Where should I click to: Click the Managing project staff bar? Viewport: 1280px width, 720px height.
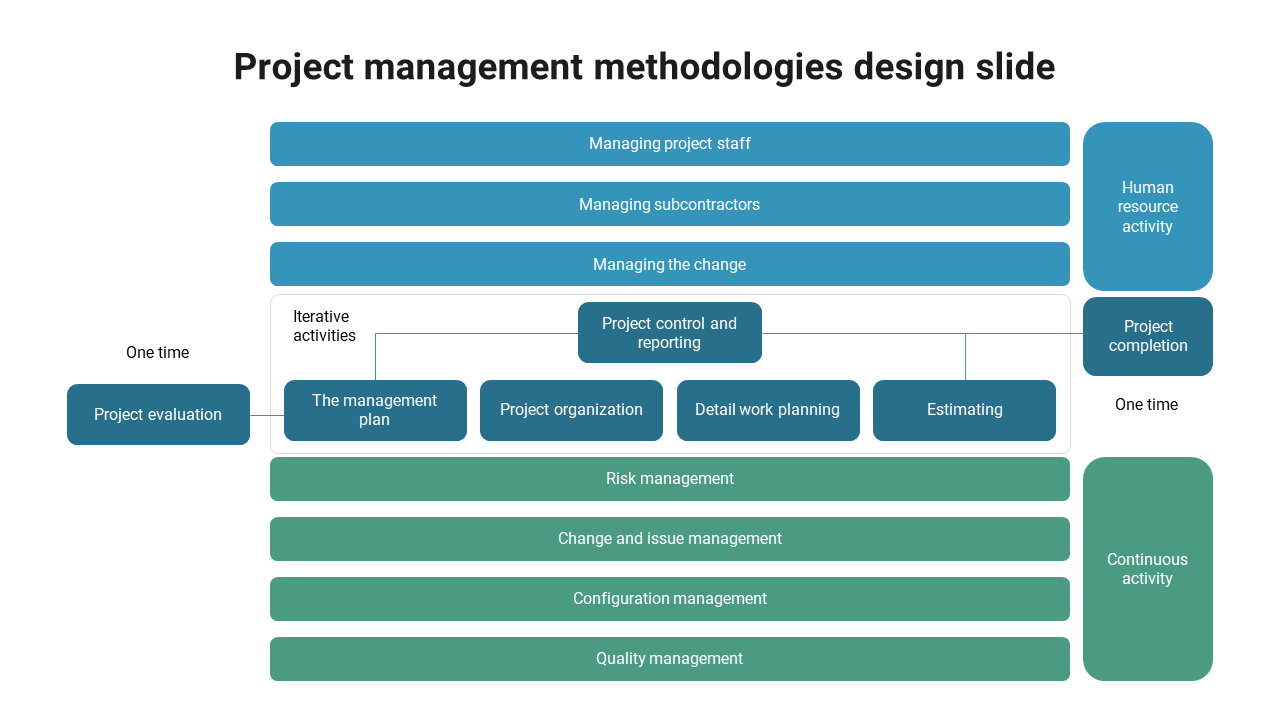pyautogui.click(x=669, y=144)
